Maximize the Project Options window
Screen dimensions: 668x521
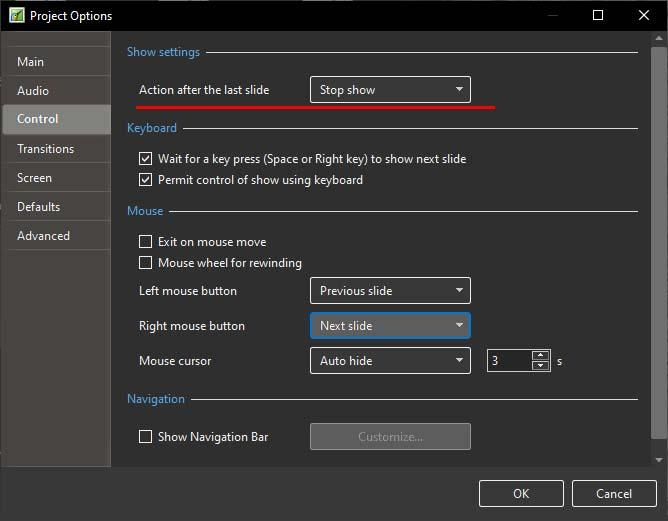coord(598,15)
